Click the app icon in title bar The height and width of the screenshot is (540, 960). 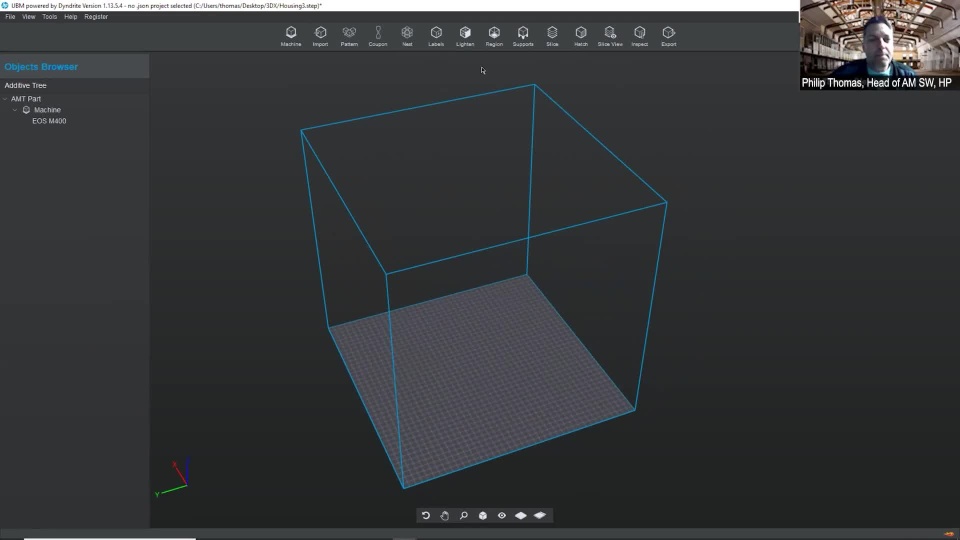pos(5,6)
